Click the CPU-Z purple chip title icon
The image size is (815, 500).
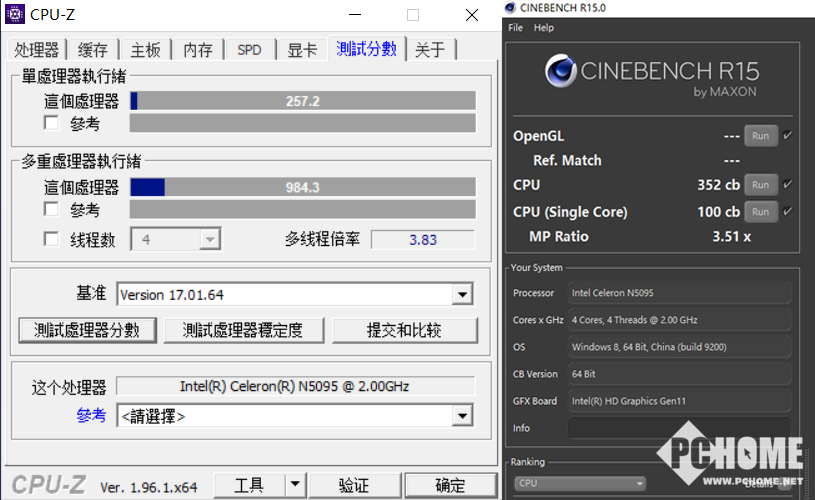pos(15,14)
